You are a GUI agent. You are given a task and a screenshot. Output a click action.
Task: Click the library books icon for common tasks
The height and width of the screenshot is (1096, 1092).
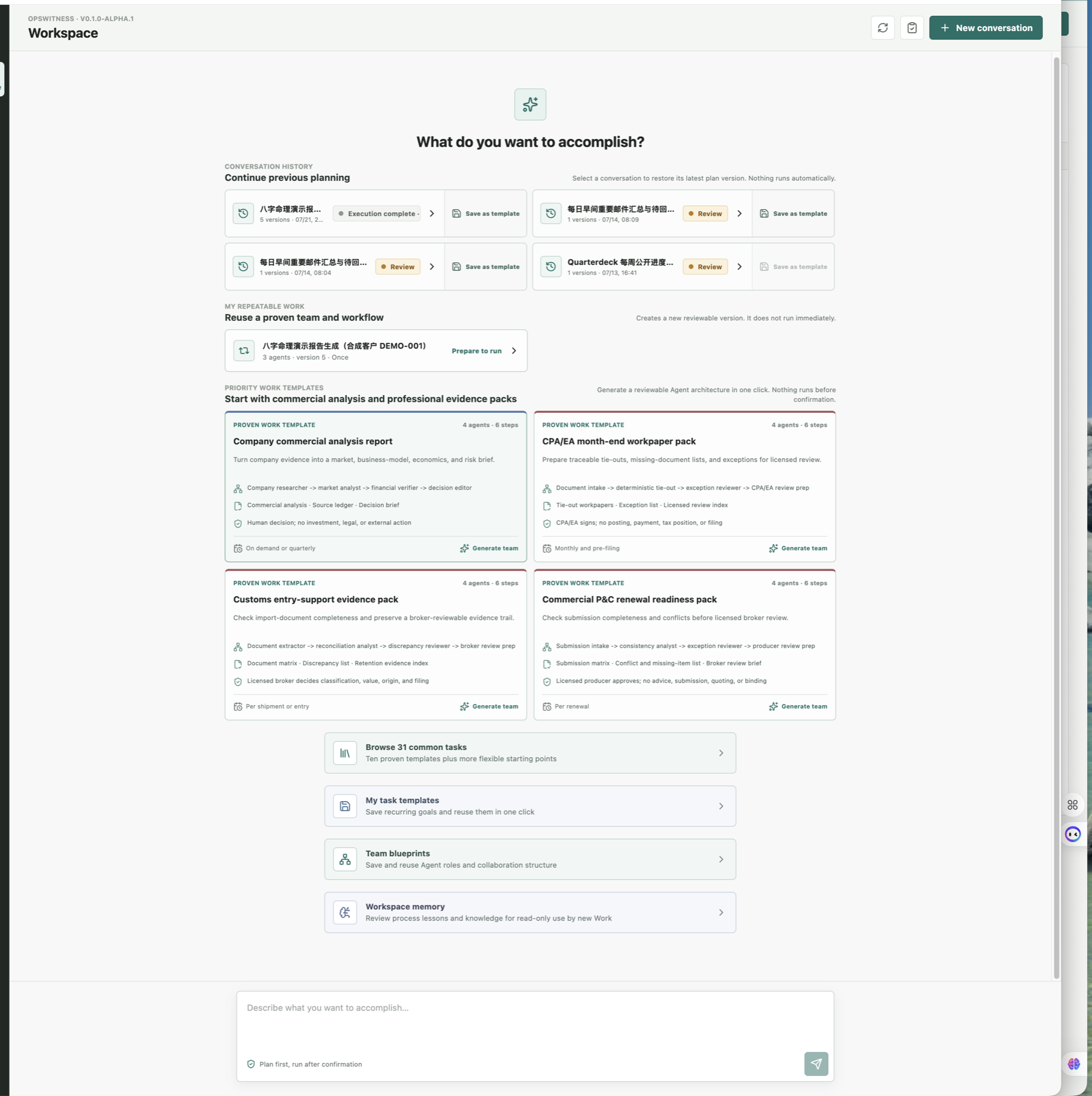(345, 753)
